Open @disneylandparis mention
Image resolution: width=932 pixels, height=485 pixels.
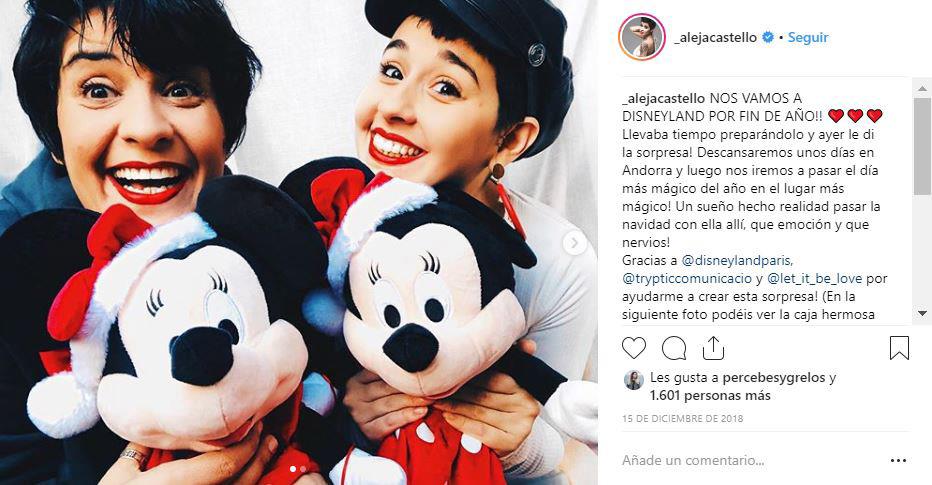(x=737, y=260)
